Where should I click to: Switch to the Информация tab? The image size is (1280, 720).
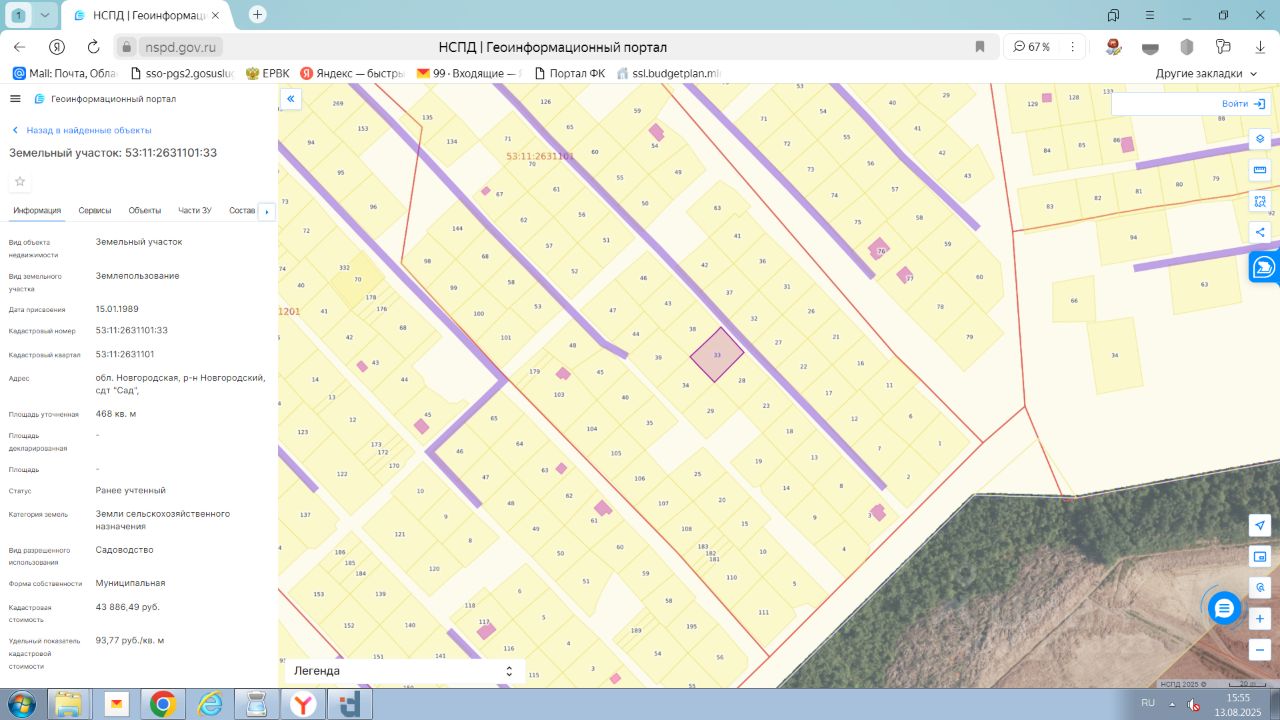point(37,210)
